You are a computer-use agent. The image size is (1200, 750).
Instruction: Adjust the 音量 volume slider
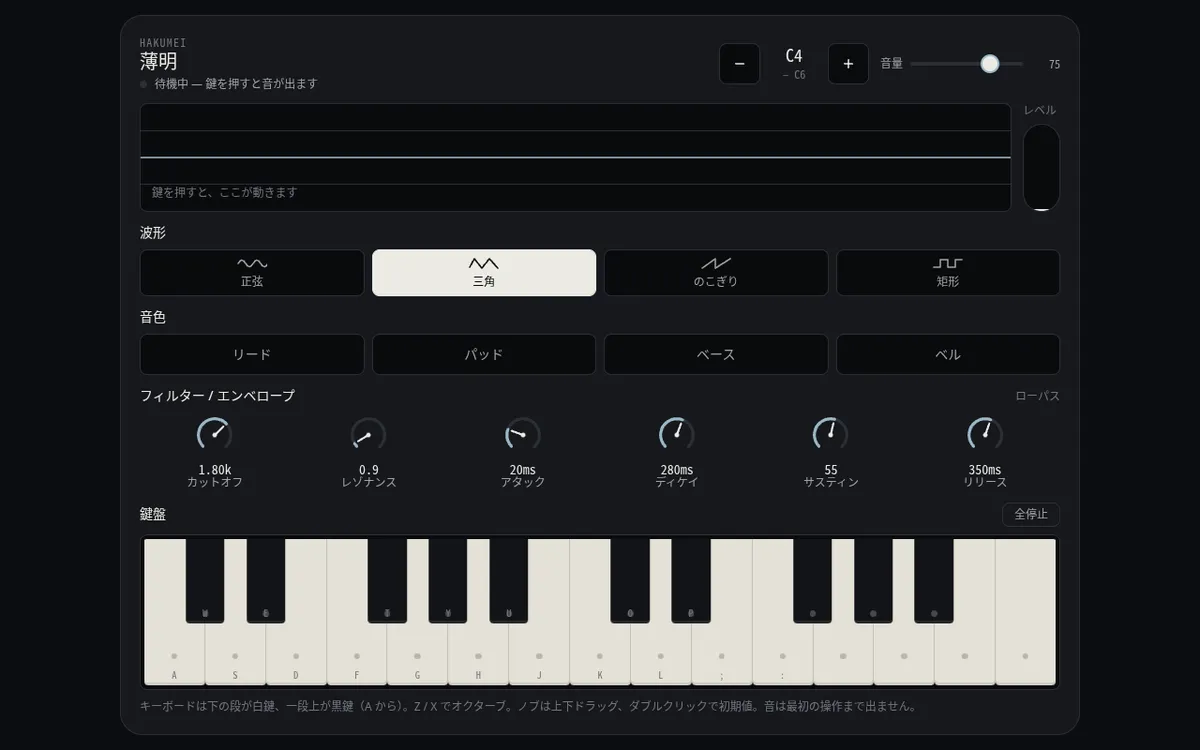(x=967, y=64)
